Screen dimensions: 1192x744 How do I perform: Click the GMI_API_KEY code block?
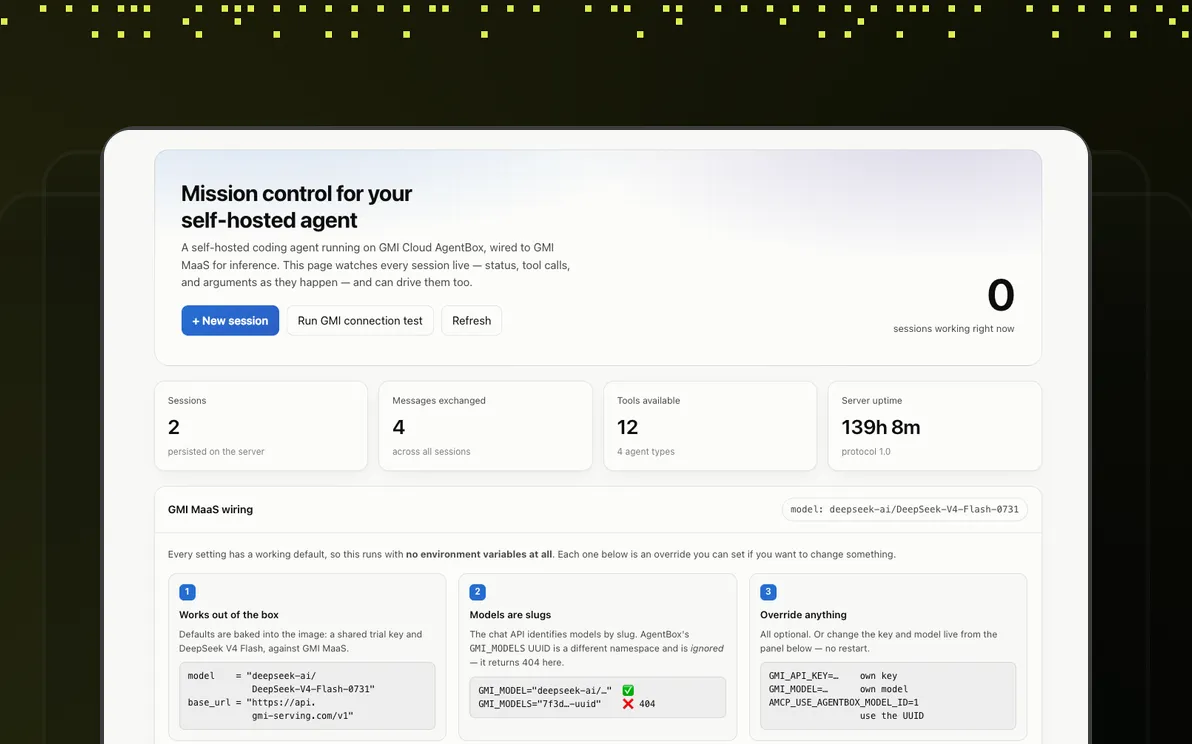point(888,695)
